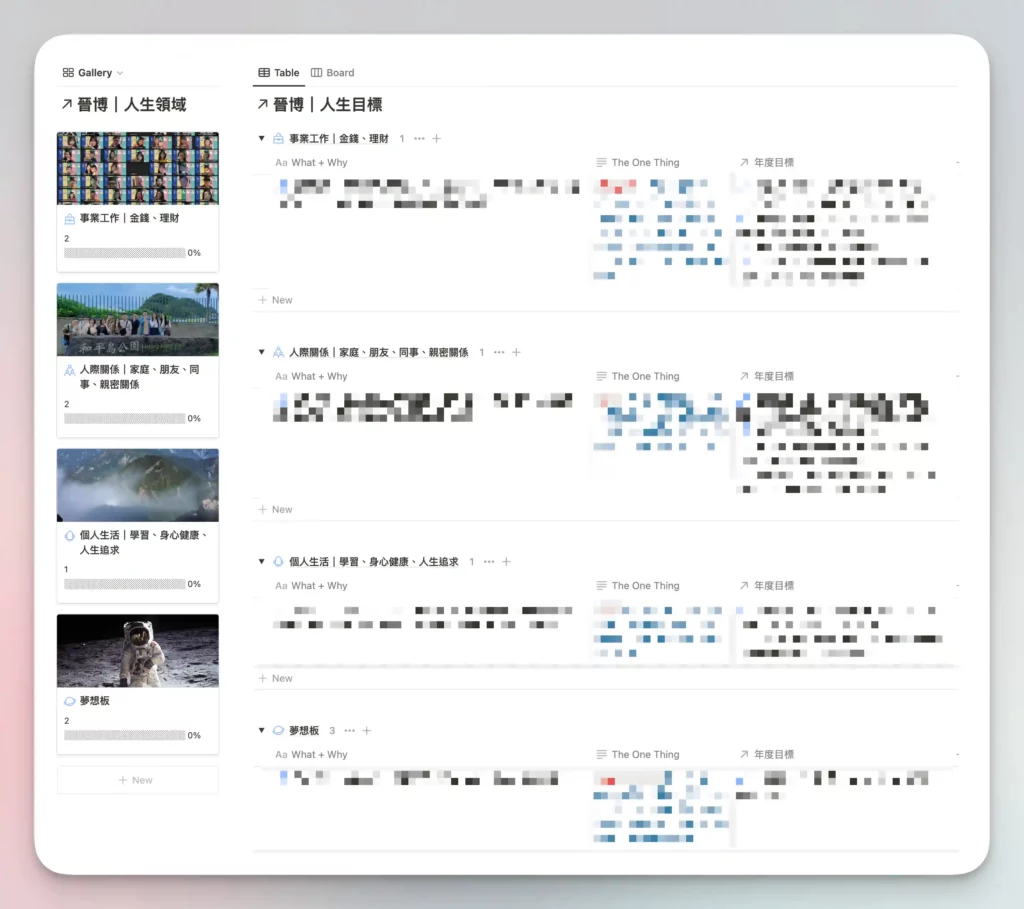
Task: Add a New row under 事業工作 table
Action: click(276, 300)
